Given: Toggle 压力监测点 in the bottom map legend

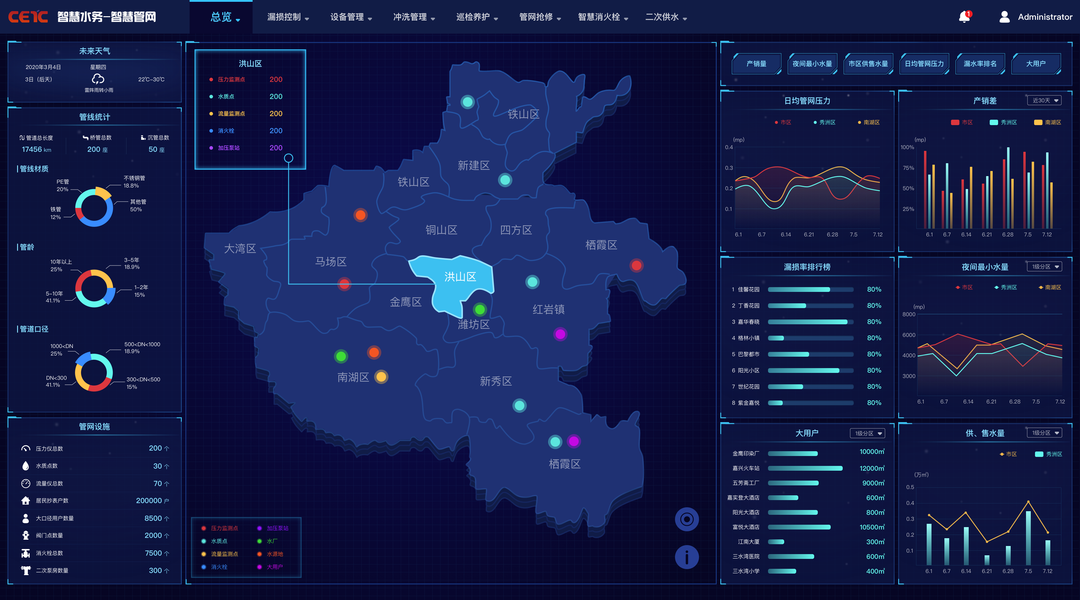Looking at the screenshot, I should pyautogui.click(x=220, y=528).
